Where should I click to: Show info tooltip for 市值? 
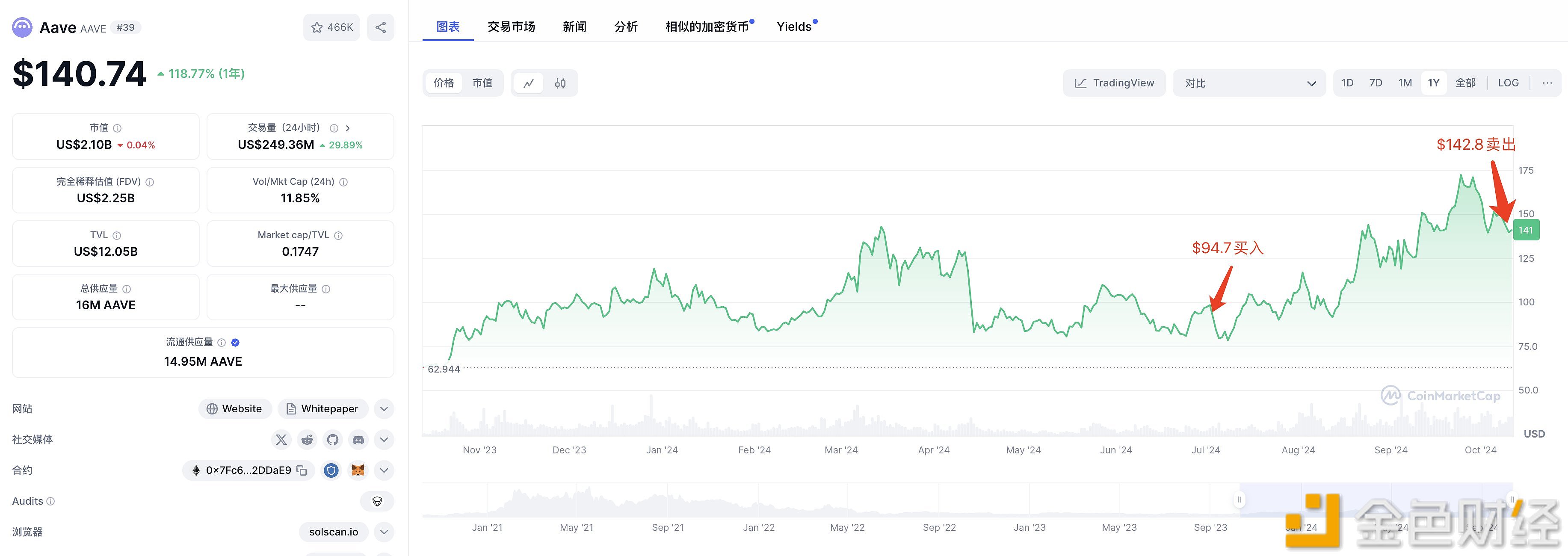coord(118,128)
